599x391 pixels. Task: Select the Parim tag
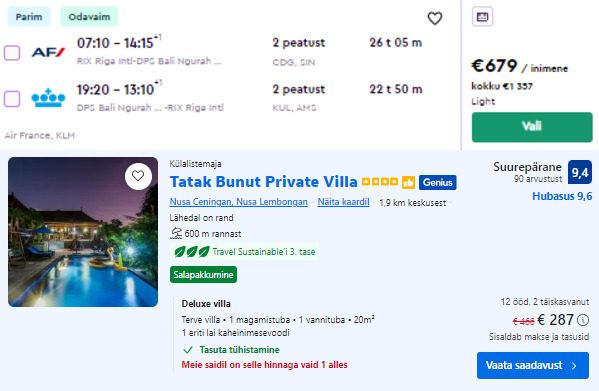pyautogui.click(x=29, y=17)
